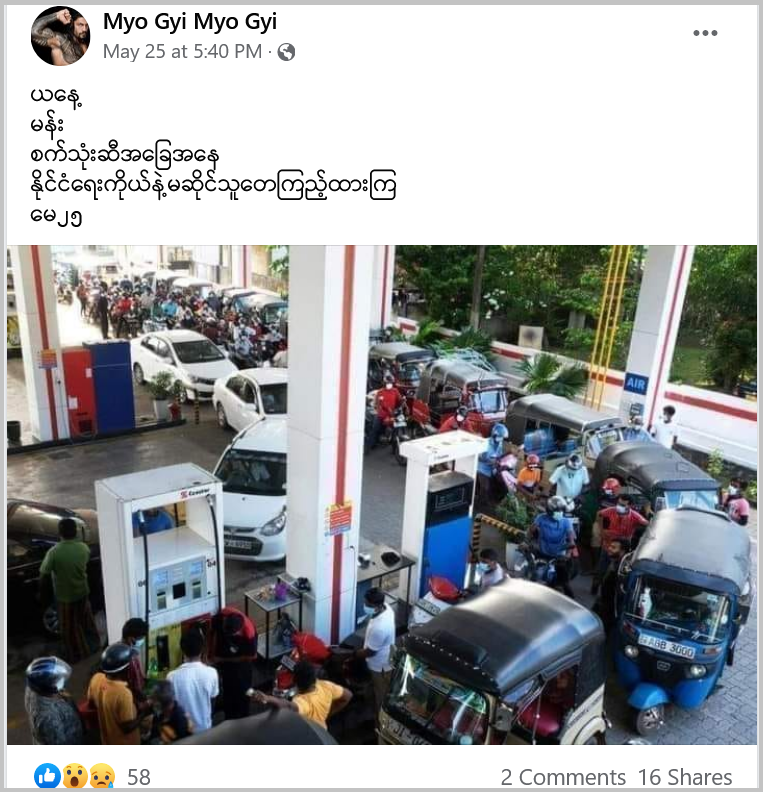The width and height of the screenshot is (763, 792).
Task: Click the globe public privacy icon
Action: coord(286,52)
